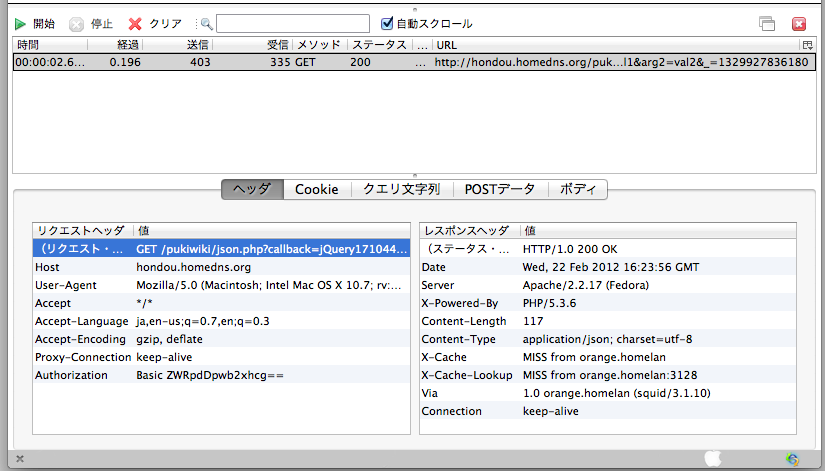Click the red close panel icon
The width and height of the screenshot is (825, 471).
(x=799, y=23)
